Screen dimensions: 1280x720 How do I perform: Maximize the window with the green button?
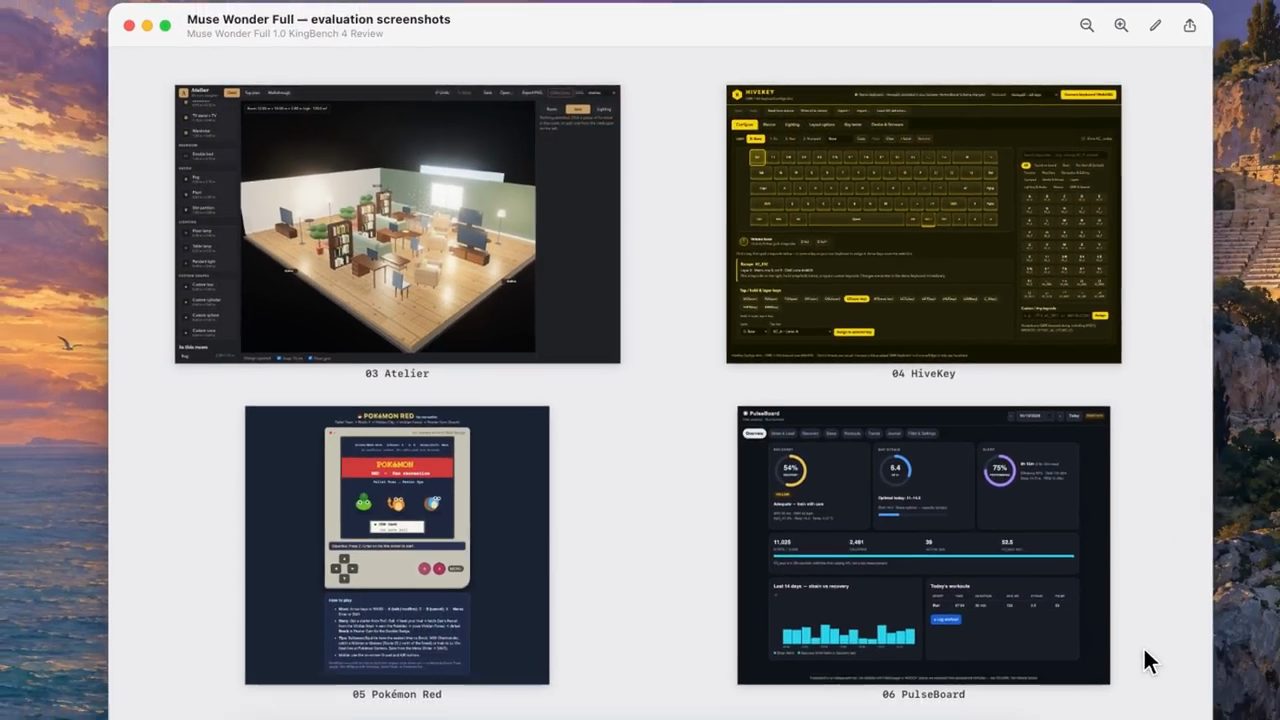(165, 26)
